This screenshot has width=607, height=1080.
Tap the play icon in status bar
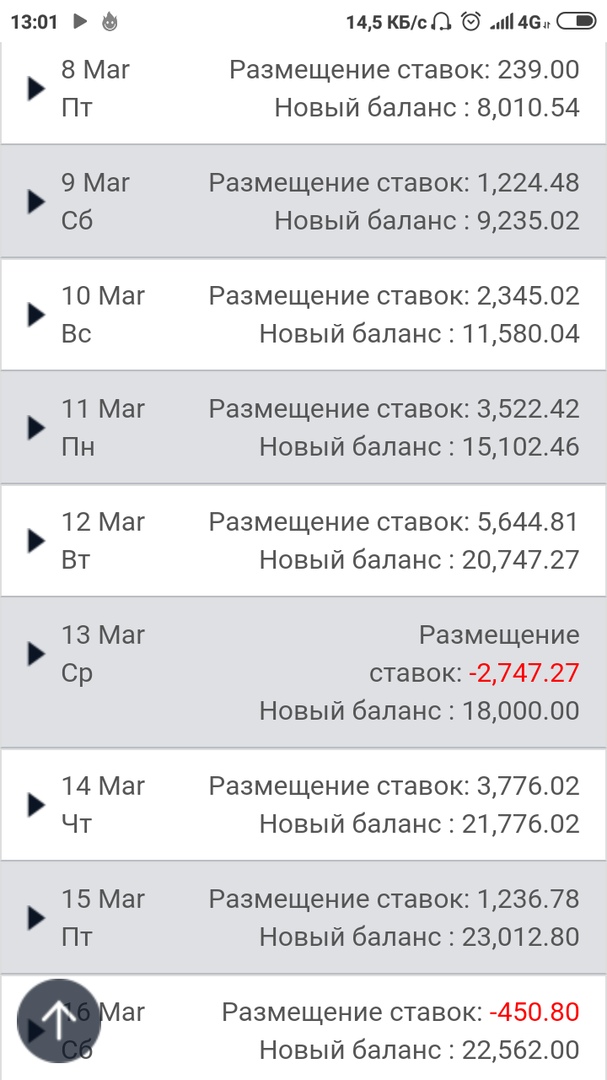click(x=80, y=21)
